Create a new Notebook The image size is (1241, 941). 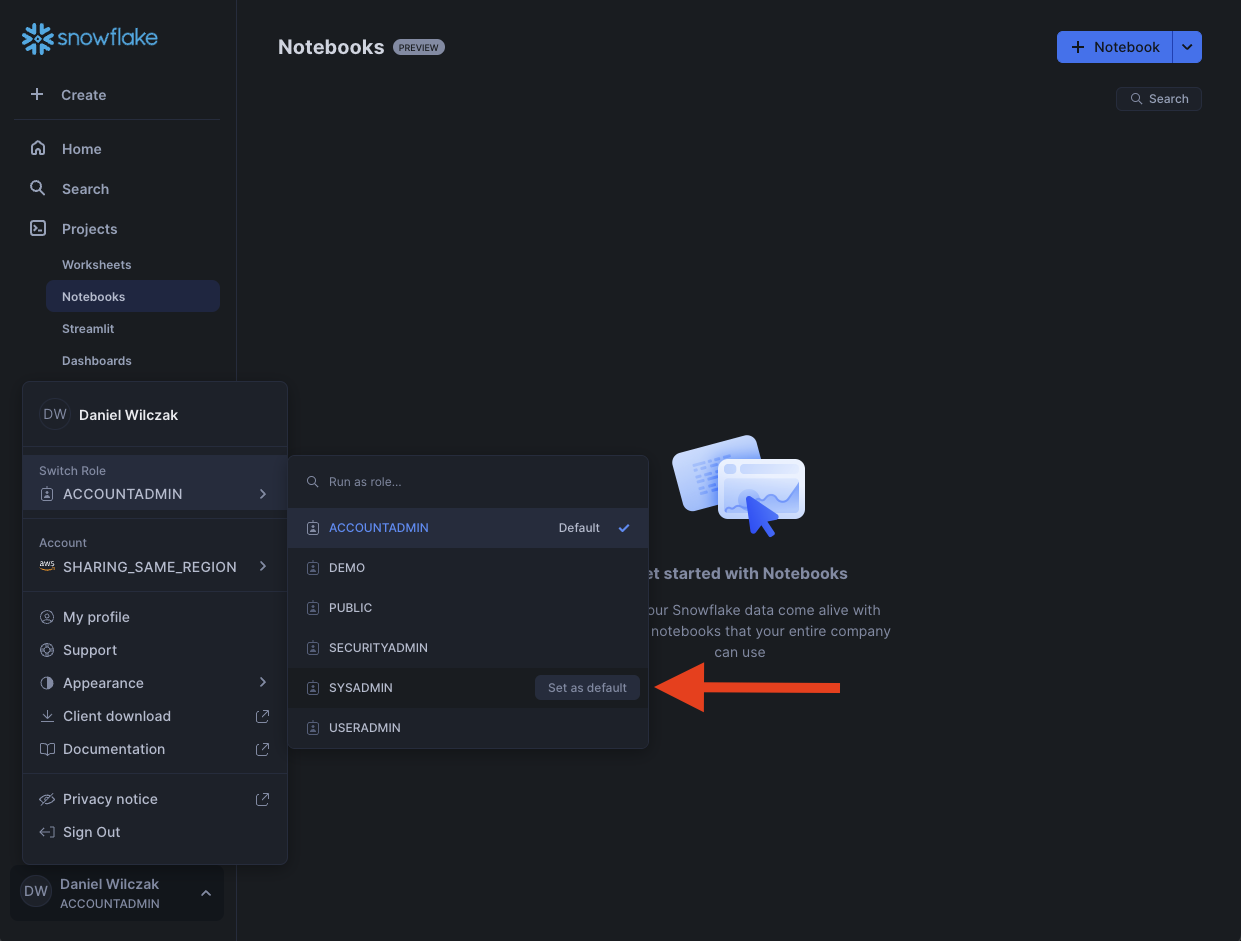click(x=1115, y=47)
